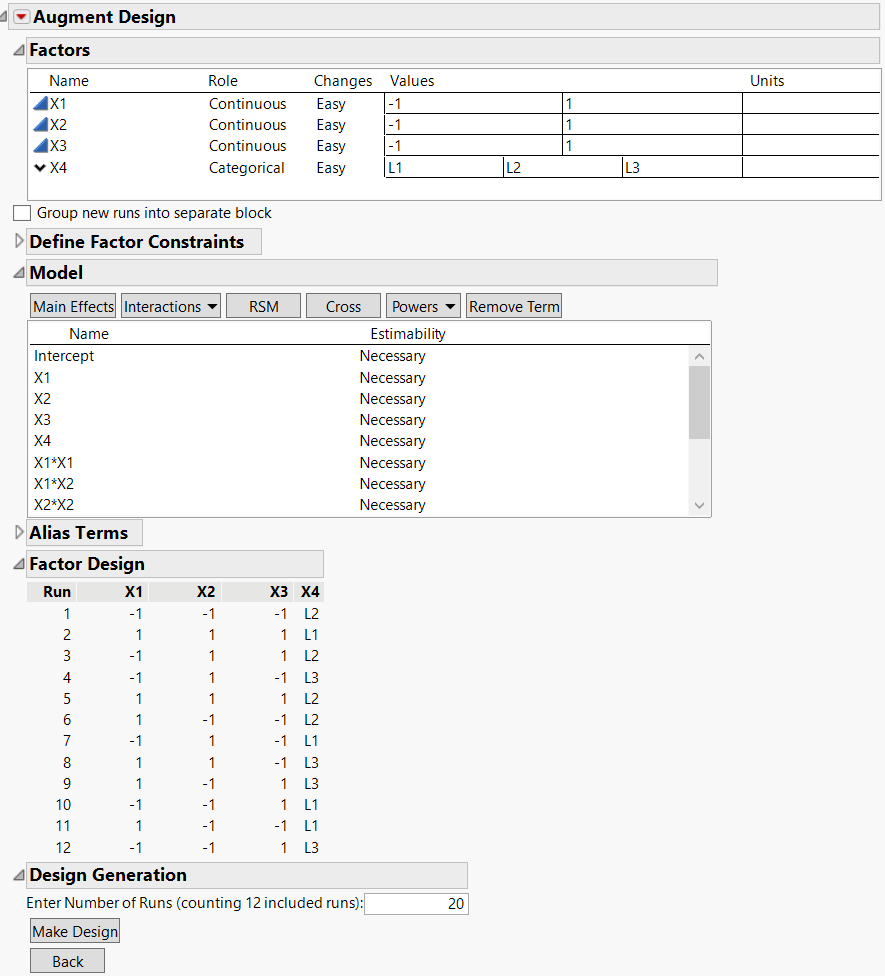Image resolution: width=885 pixels, height=976 pixels.
Task: Enable Group new runs into separate block
Action: 22,213
